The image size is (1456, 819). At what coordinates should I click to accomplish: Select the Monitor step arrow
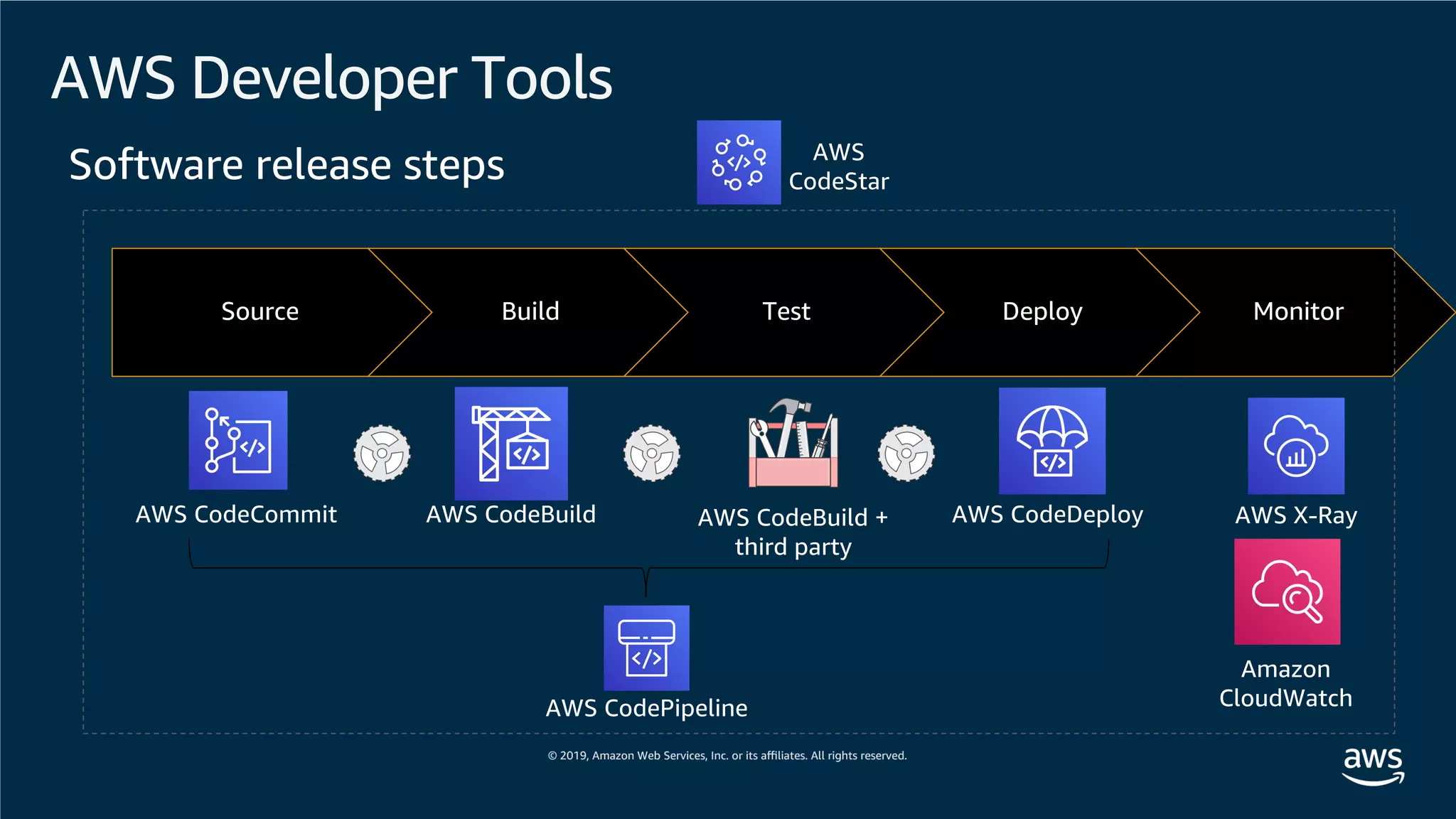(x=1297, y=311)
